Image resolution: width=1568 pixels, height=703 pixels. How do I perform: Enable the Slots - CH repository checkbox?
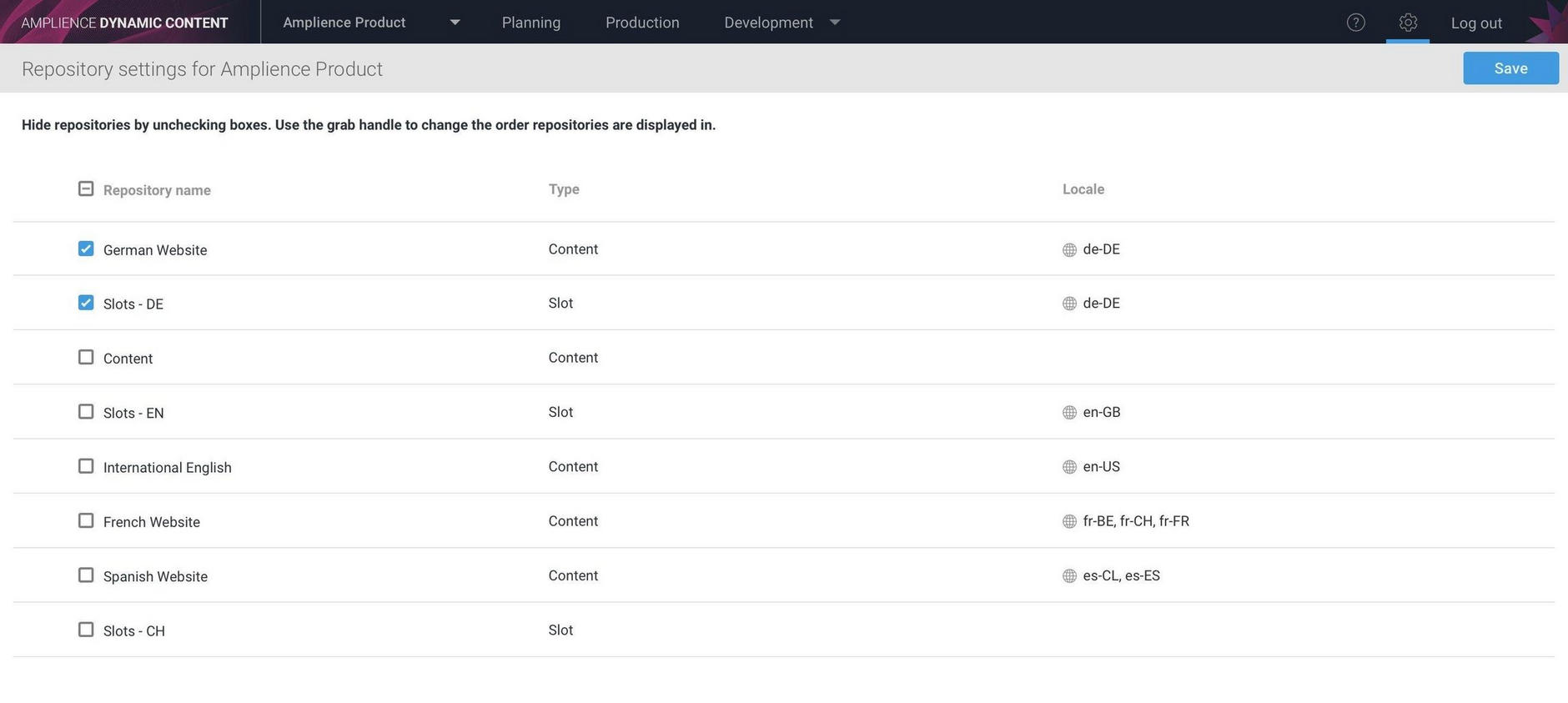coord(86,629)
